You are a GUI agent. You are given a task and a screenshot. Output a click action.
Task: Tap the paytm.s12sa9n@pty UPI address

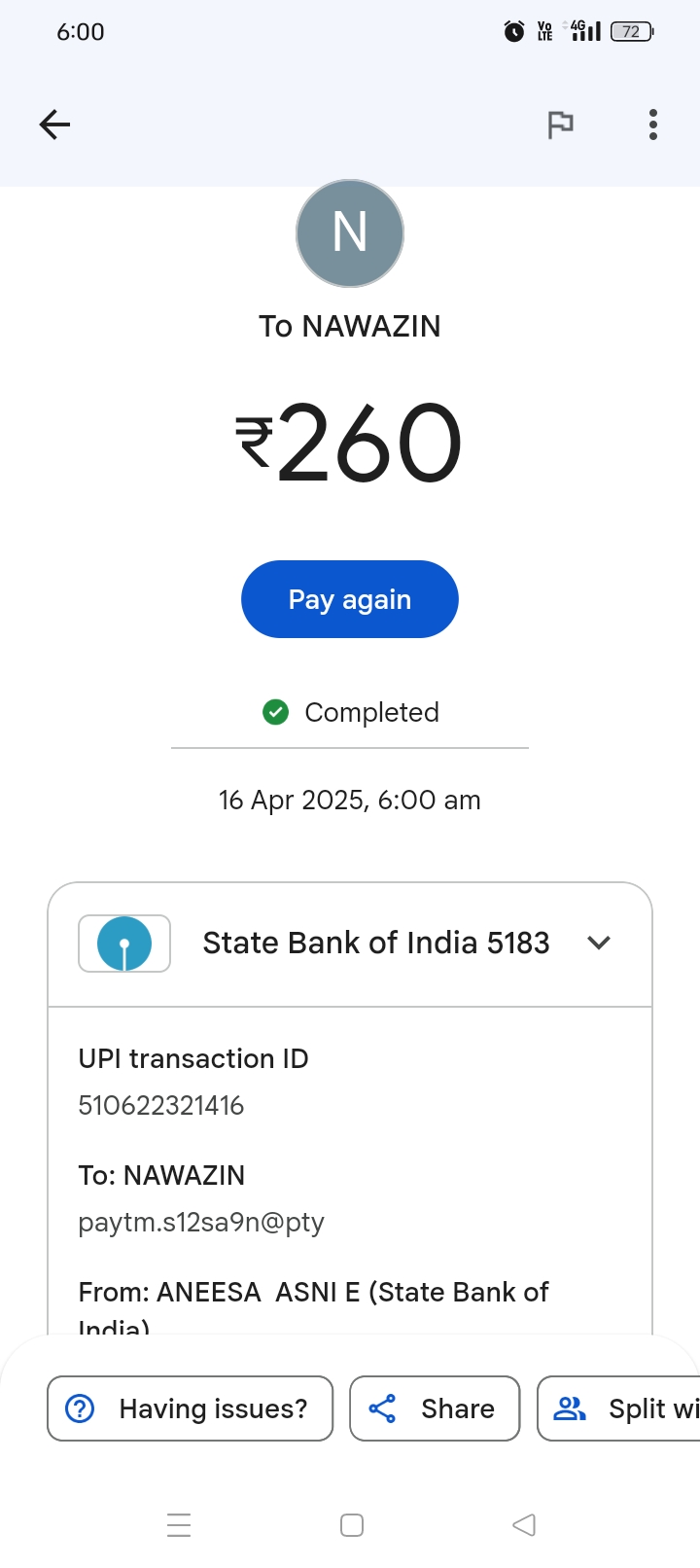click(x=201, y=1223)
